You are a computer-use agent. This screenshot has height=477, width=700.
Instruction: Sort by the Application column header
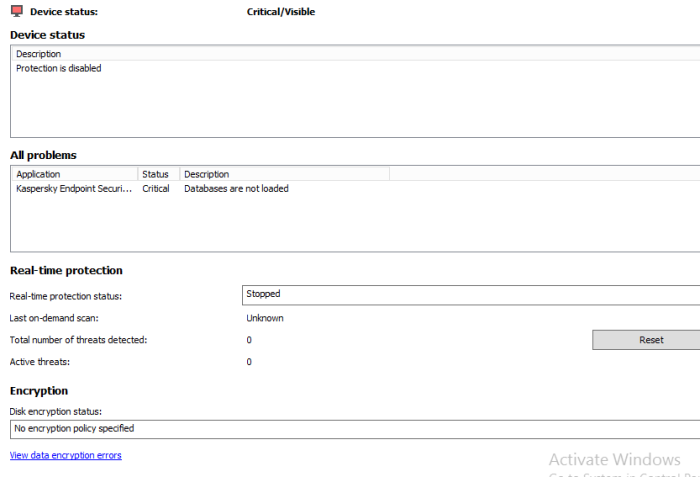click(74, 174)
